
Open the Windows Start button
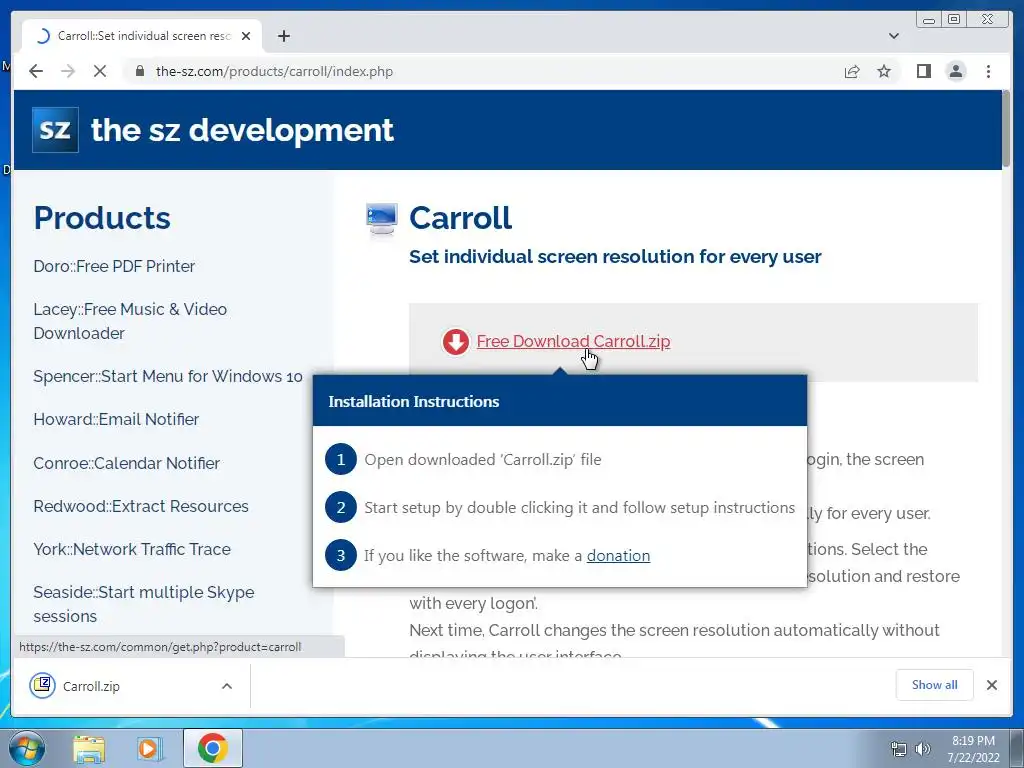[x=26, y=748]
